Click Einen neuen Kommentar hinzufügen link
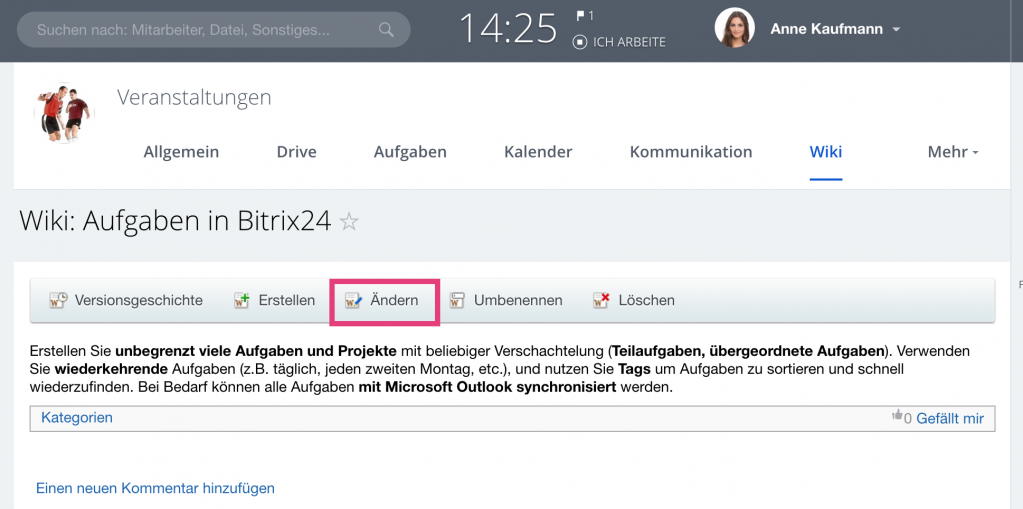Image resolution: width=1023 pixels, height=509 pixels. (155, 488)
